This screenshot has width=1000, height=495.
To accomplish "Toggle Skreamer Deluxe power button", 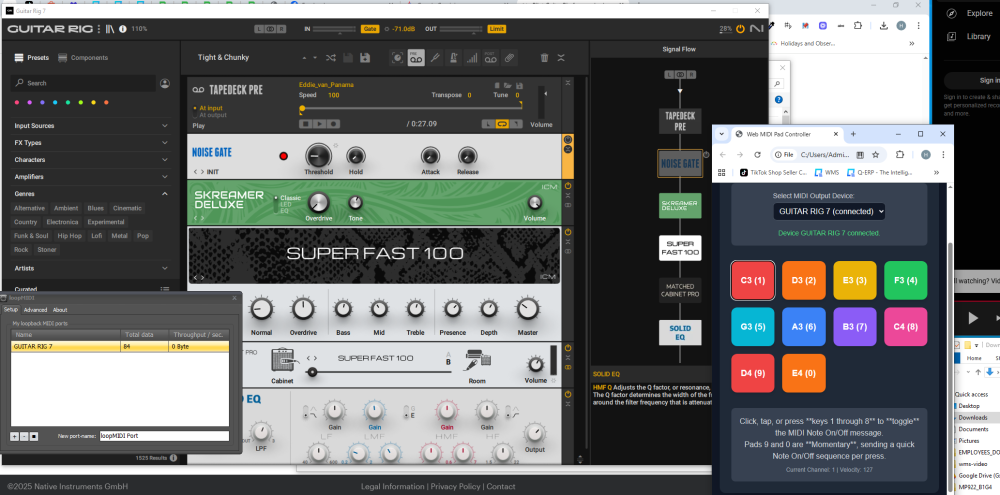I will [568, 186].
